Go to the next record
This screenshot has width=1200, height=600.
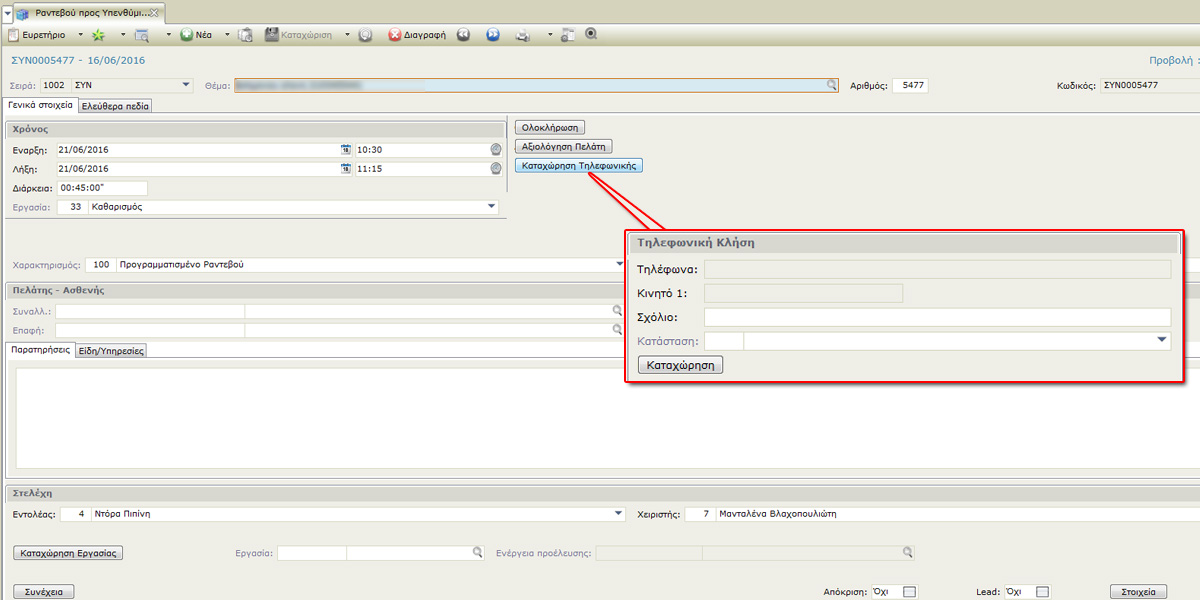click(x=493, y=34)
